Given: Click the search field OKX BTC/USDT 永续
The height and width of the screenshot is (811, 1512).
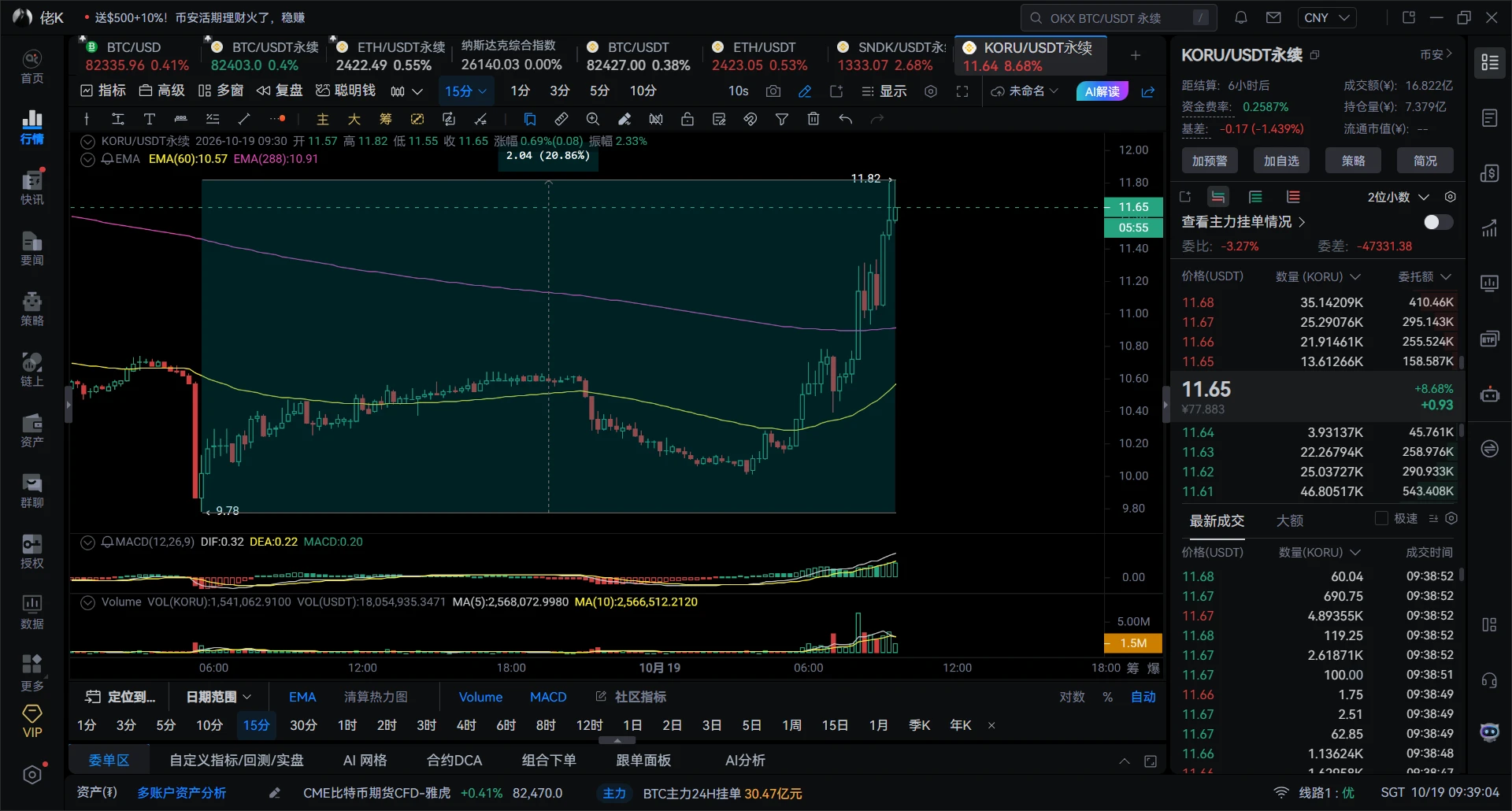Looking at the screenshot, I should click(1118, 17).
